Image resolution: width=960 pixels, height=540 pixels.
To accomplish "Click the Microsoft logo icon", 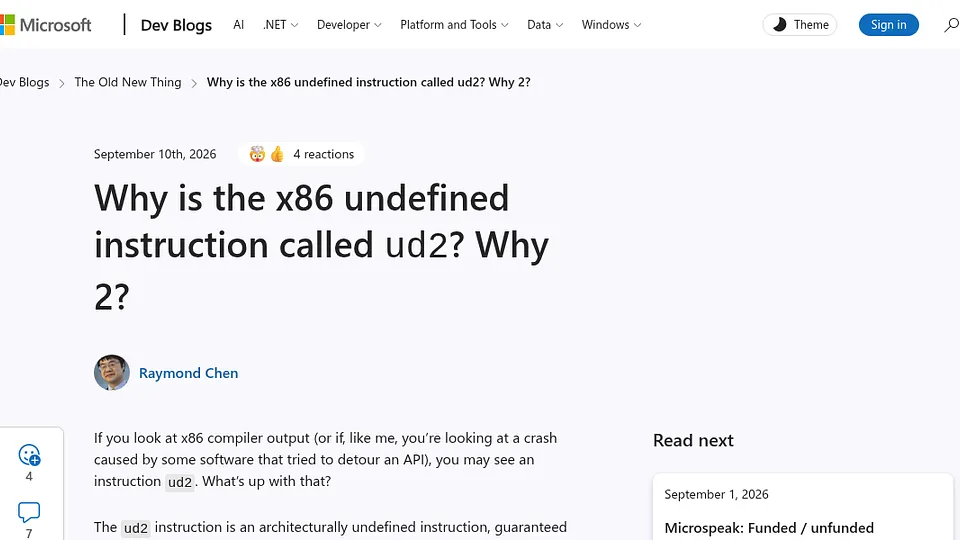I will [x=7, y=24].
